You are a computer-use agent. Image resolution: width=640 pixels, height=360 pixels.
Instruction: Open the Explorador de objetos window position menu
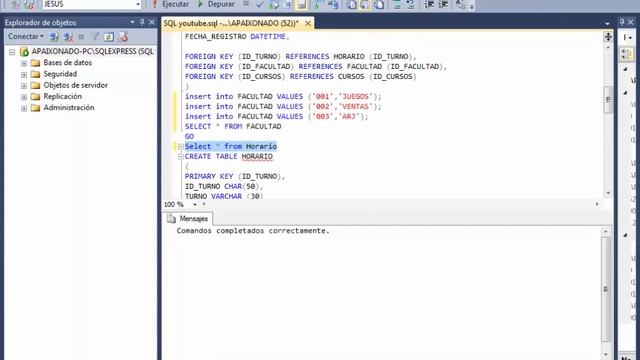tap(132, 22)
